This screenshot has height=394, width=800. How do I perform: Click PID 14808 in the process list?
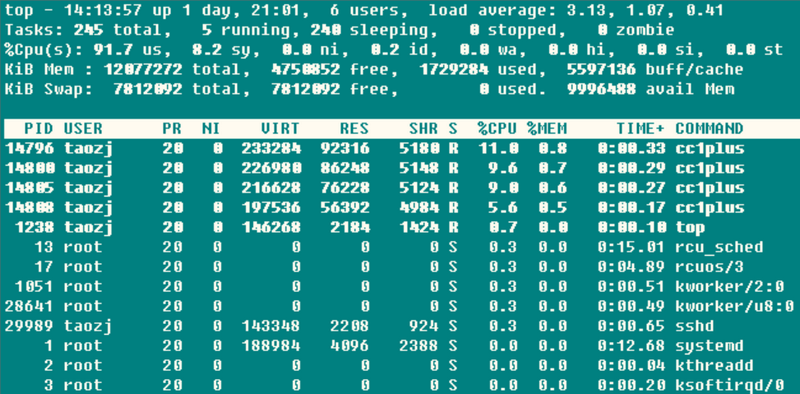[29, 208]
